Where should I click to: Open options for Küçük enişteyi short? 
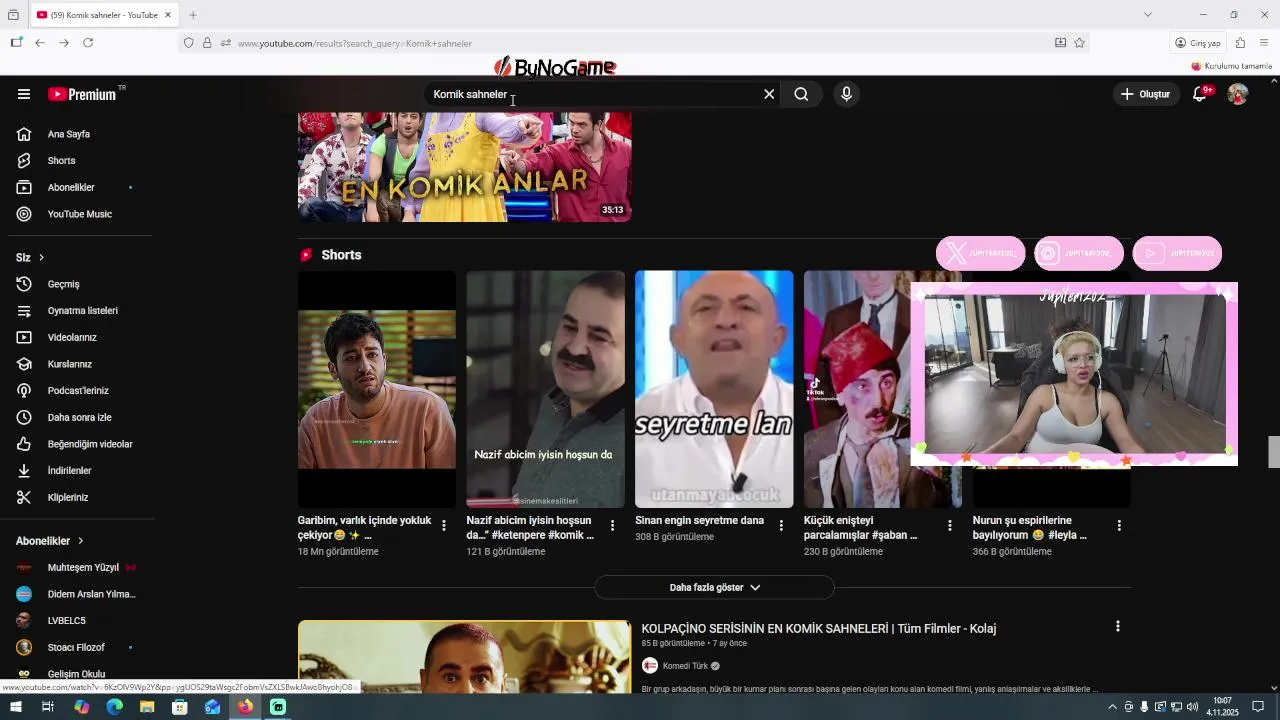950,525
